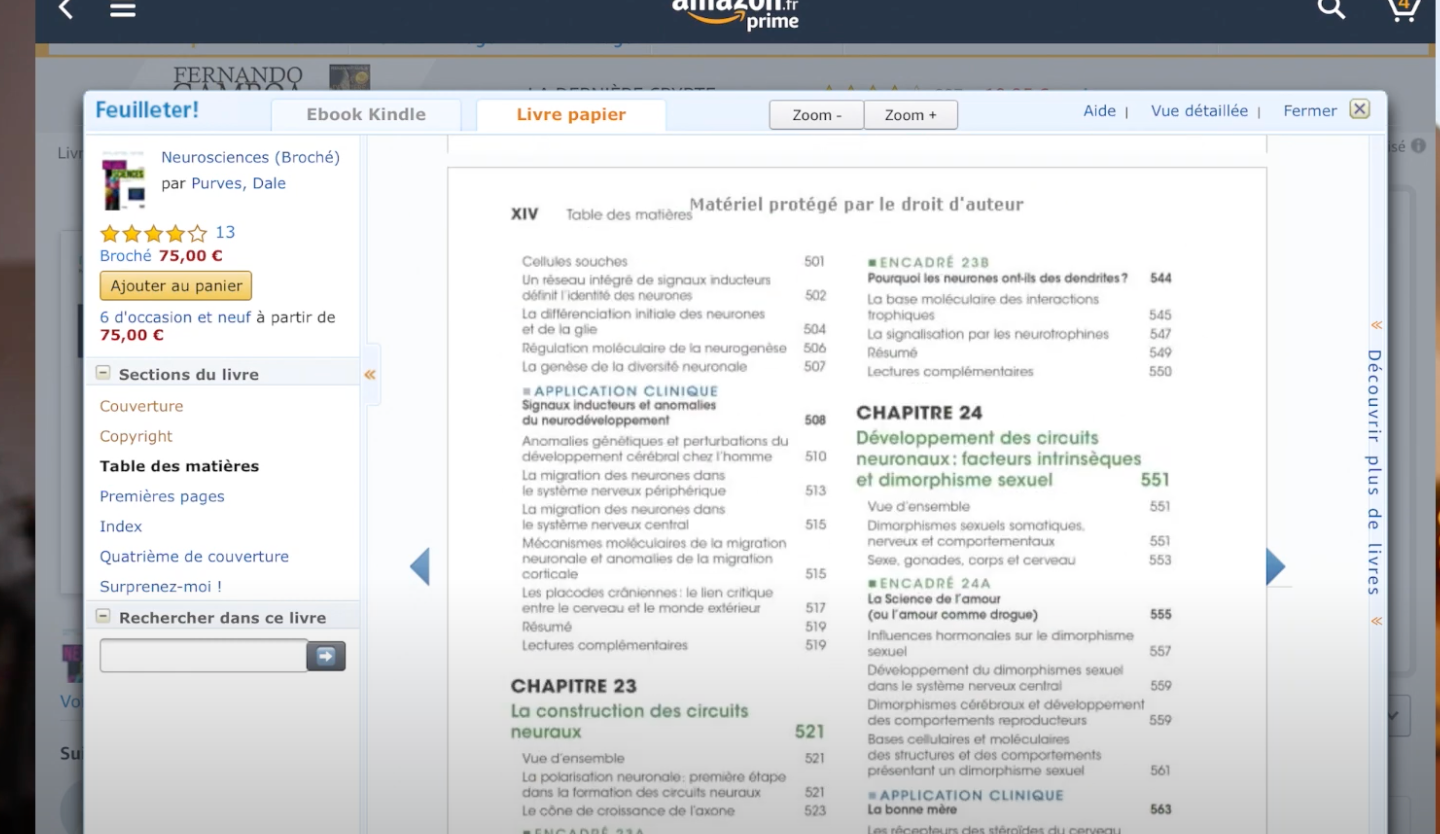Viewport: 1440px width, 834px height.
Task: Select the Livre papier tab
Action: coord(571,115)
